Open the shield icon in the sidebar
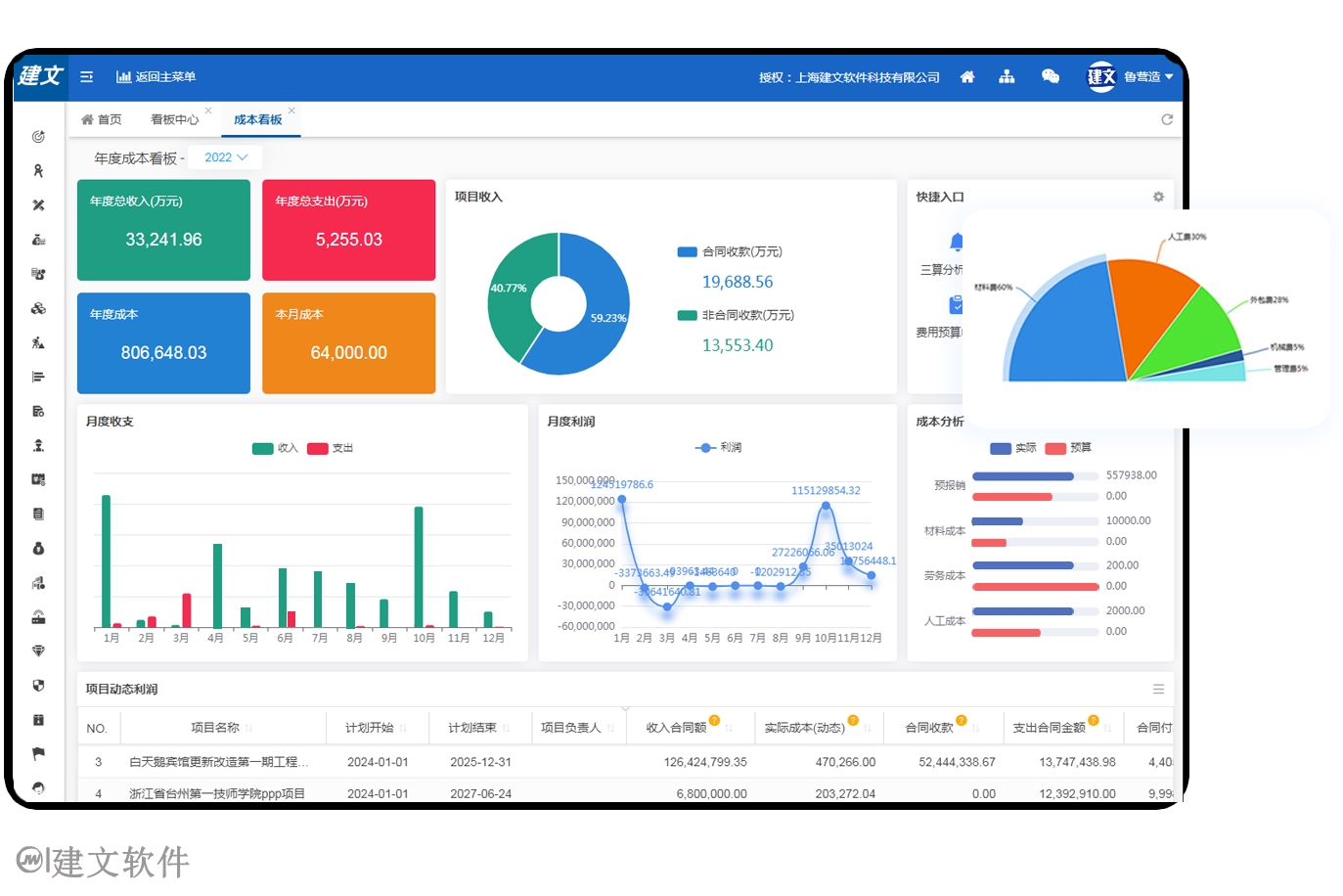Screen dimensions: 1343x896 pos(38,685)
